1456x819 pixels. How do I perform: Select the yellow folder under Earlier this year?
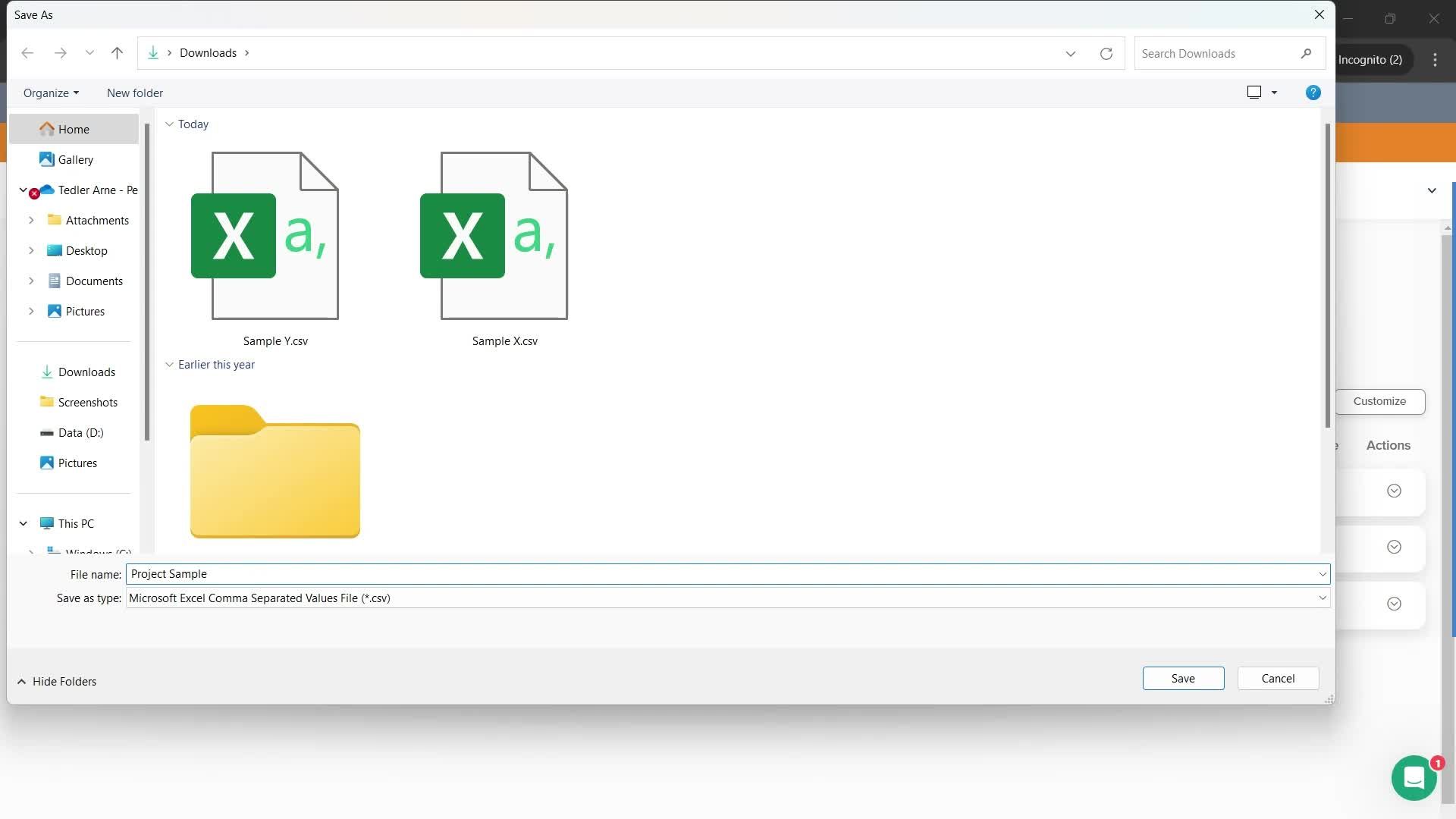(x=275, y=472)
